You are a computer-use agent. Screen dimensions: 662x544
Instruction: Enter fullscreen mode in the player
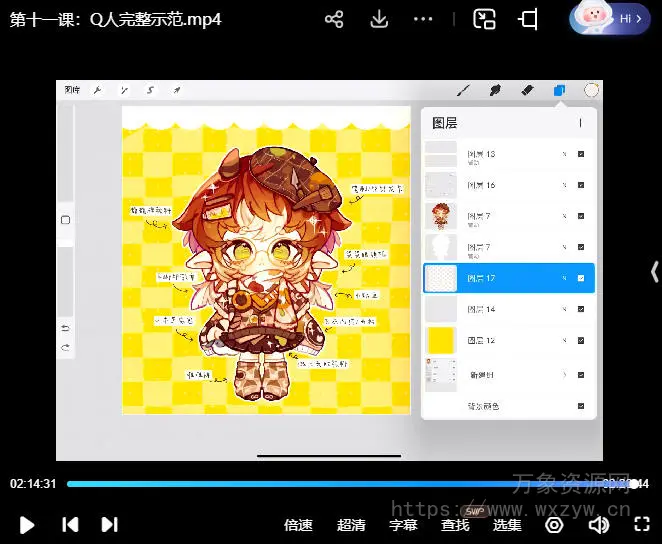pos(643,524)
